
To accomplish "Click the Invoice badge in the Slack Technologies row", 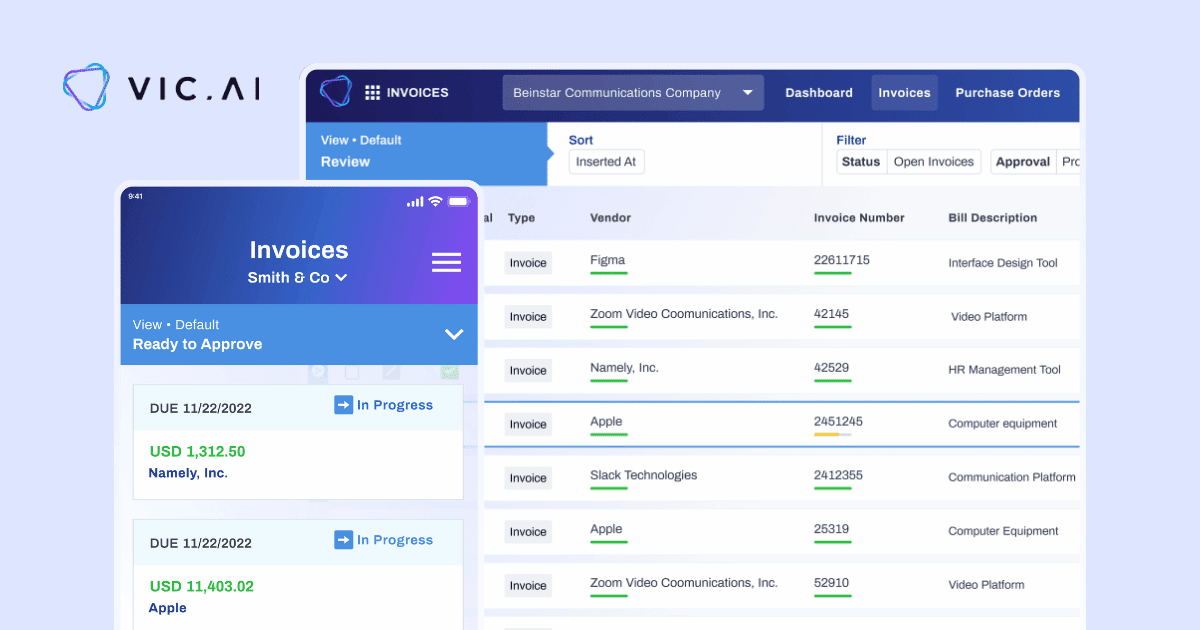I will 528,478.
